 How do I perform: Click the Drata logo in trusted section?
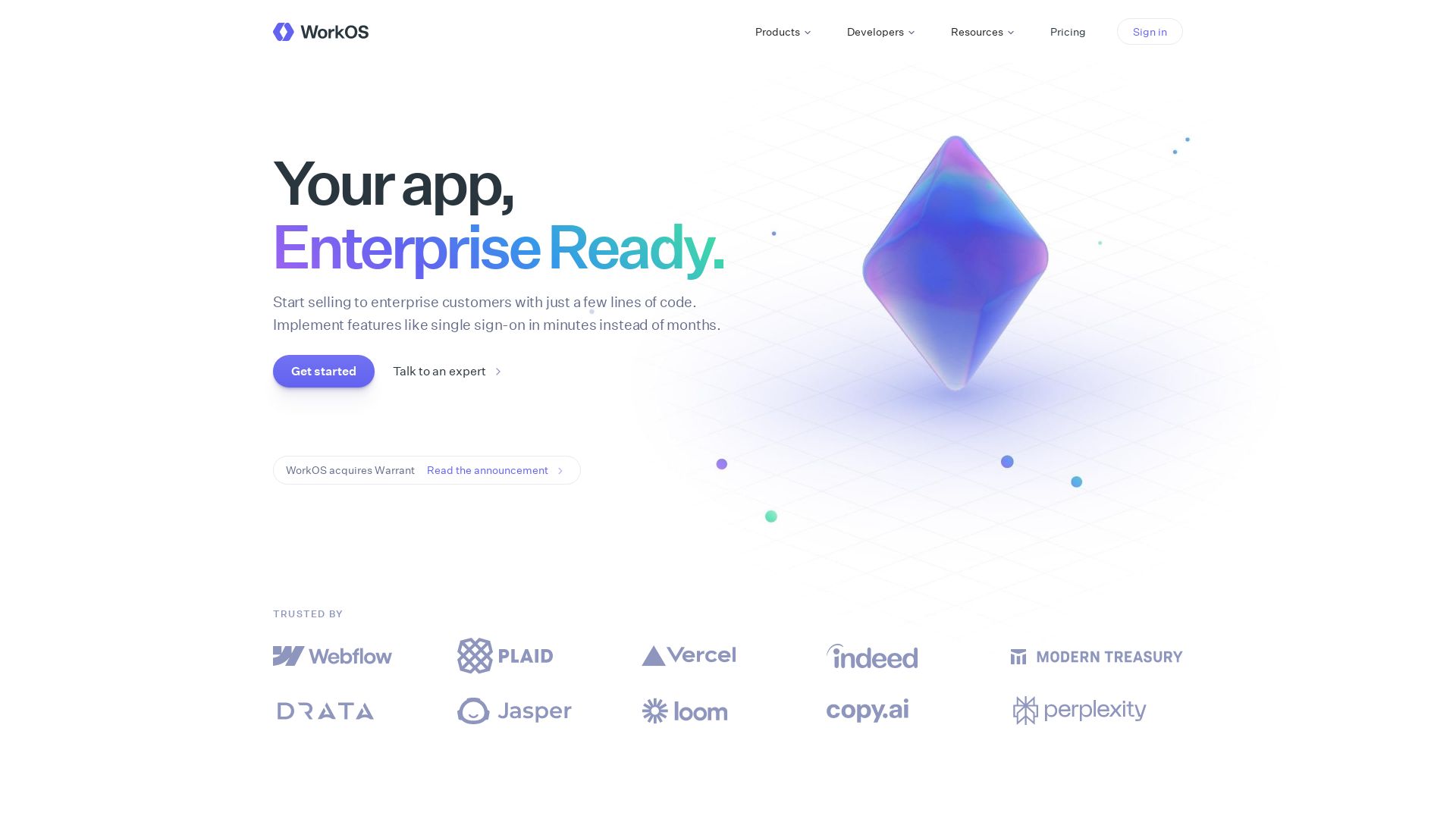(x=326, y=710)
